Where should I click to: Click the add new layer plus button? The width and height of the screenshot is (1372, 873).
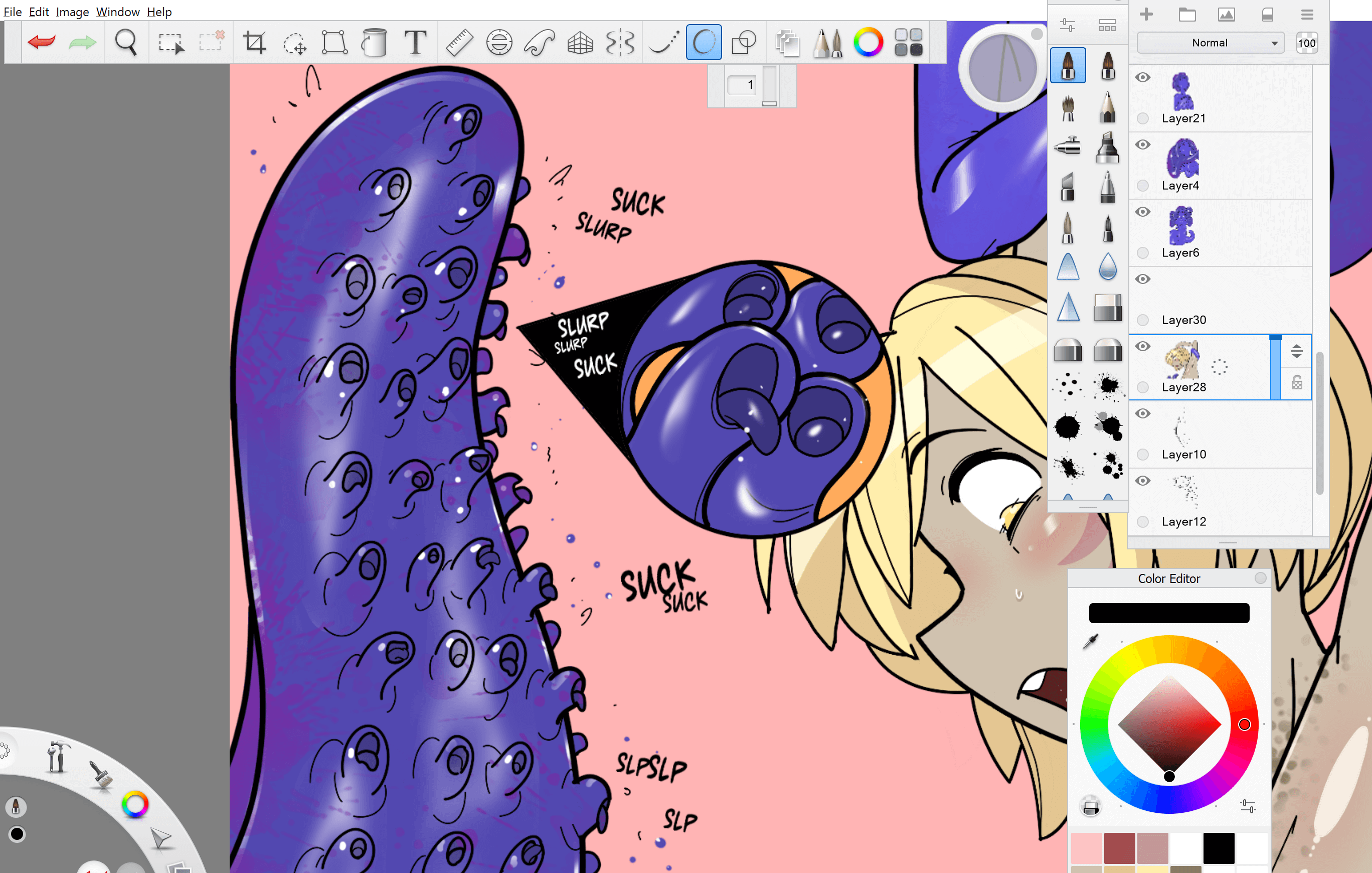coord(1146,14)
